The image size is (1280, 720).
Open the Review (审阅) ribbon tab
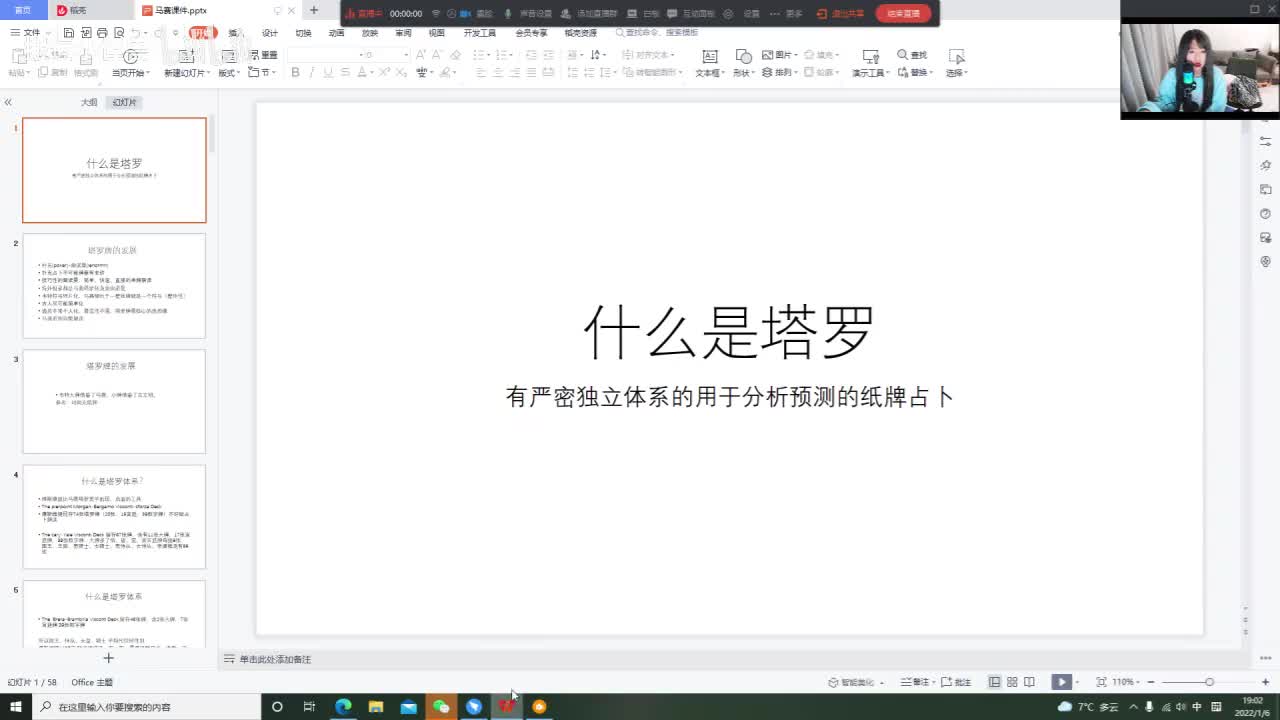pyautogui.click(x=403, y=33)
